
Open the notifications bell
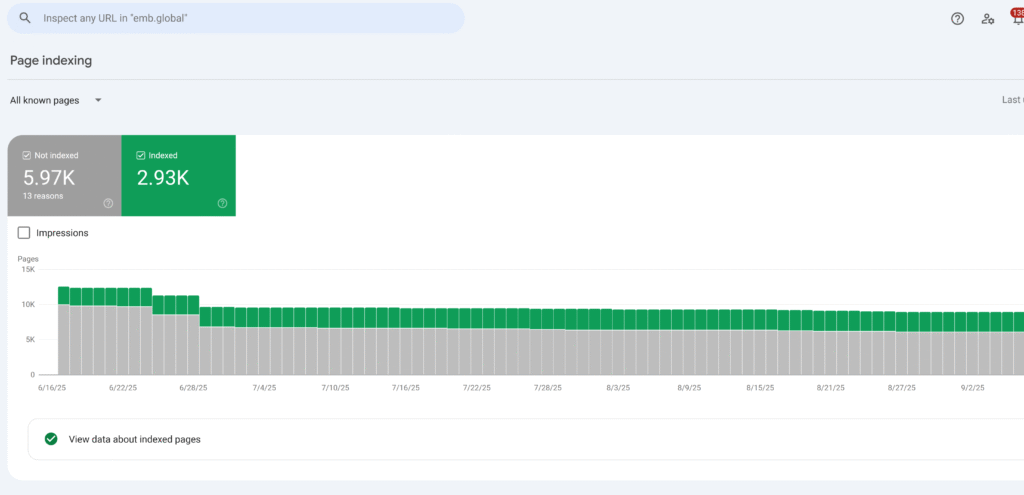tap(1017, 19)
